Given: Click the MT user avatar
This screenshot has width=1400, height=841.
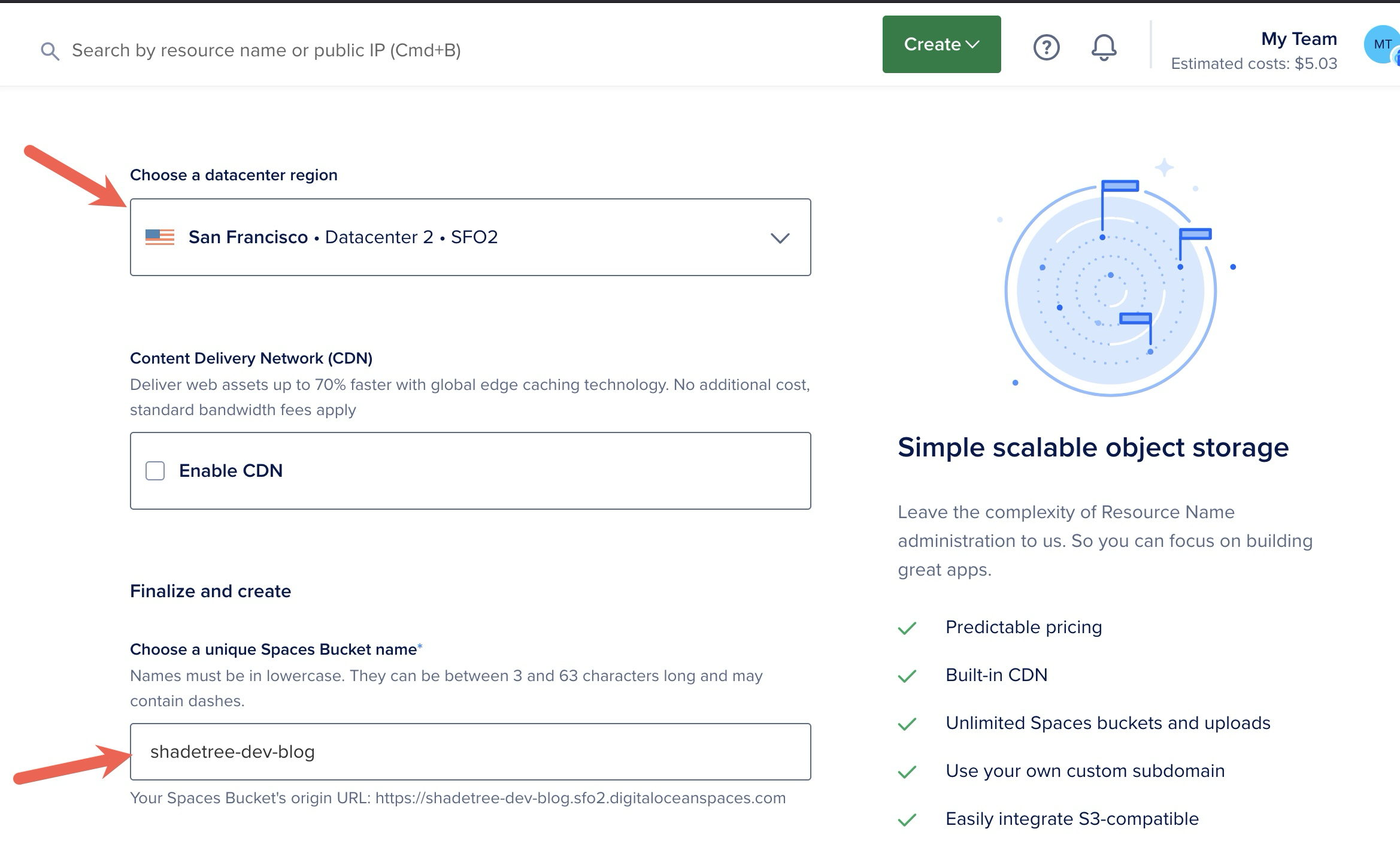Looking at the screenshot, I should (x=1381, y=44).
